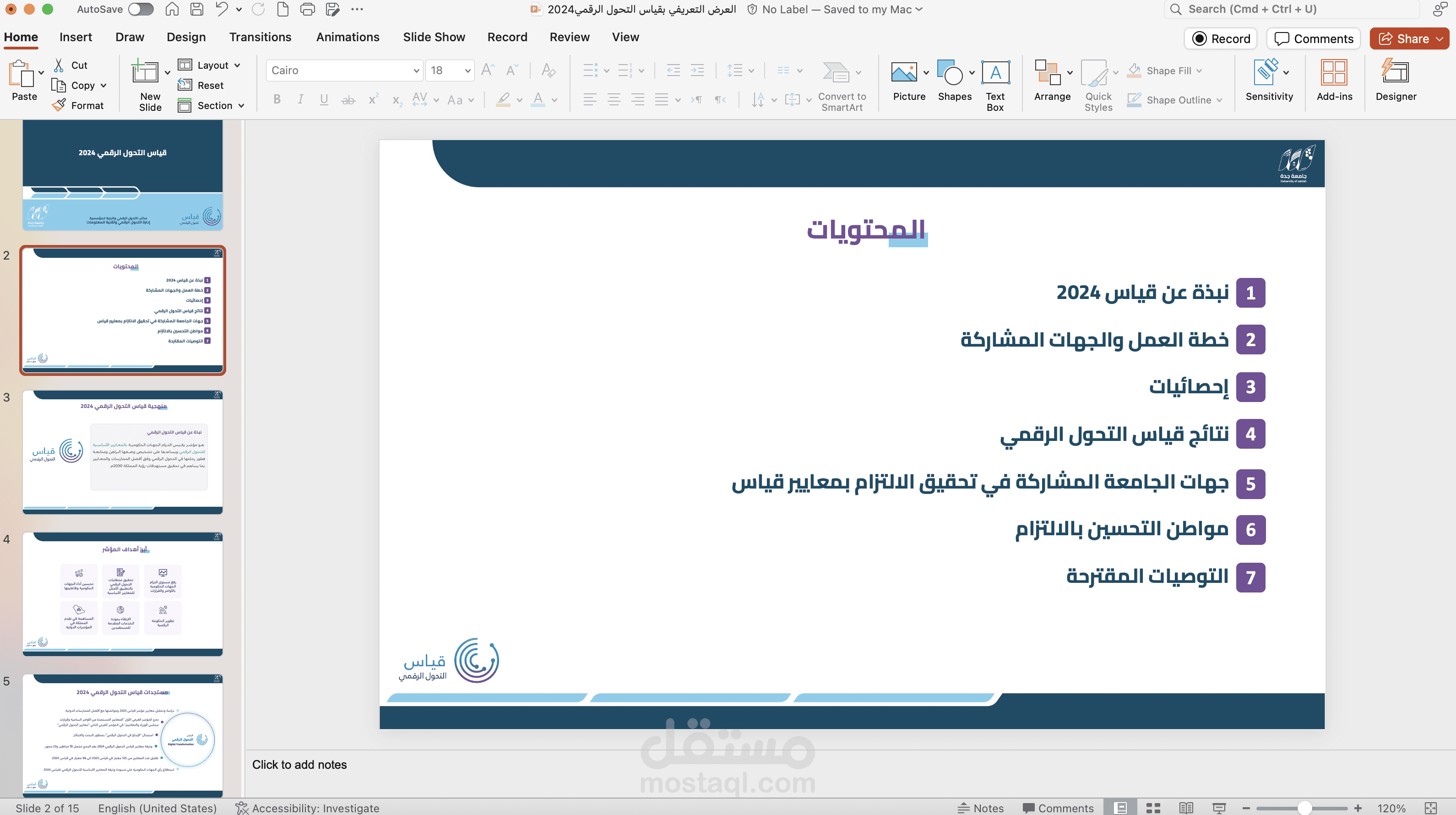Click Notes in the status bar
This screenshot has width=1456, height=815.
point(980,808)
